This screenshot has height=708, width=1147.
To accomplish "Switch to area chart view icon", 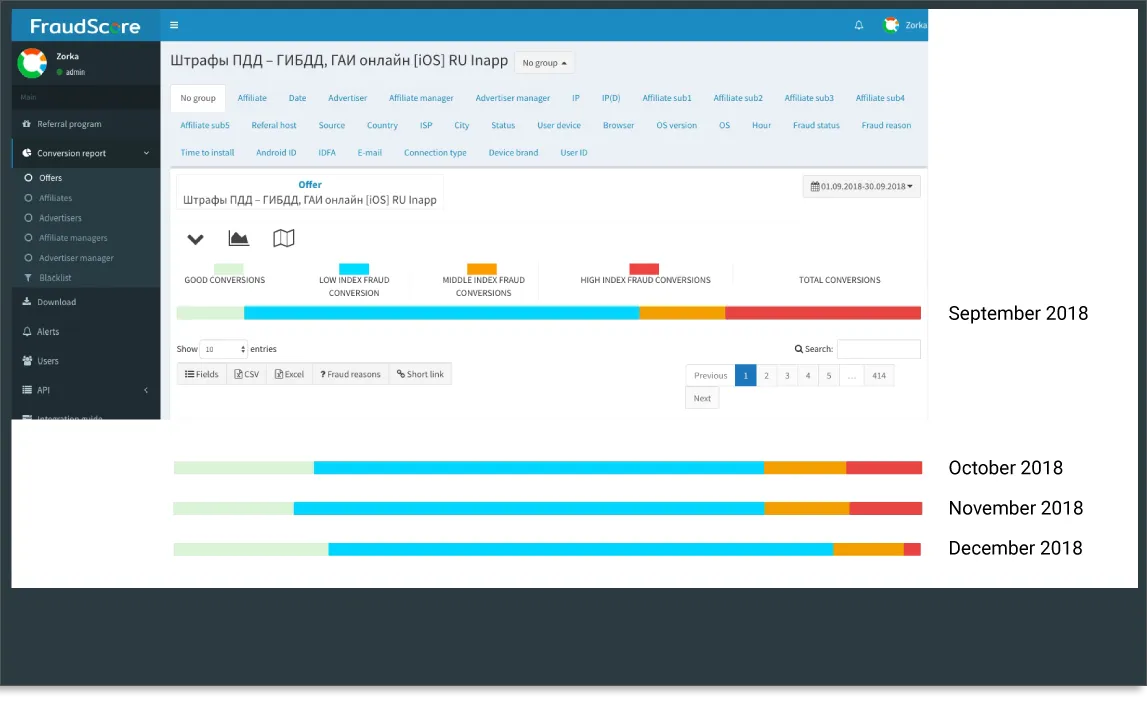I will click(x=238, y=238).
